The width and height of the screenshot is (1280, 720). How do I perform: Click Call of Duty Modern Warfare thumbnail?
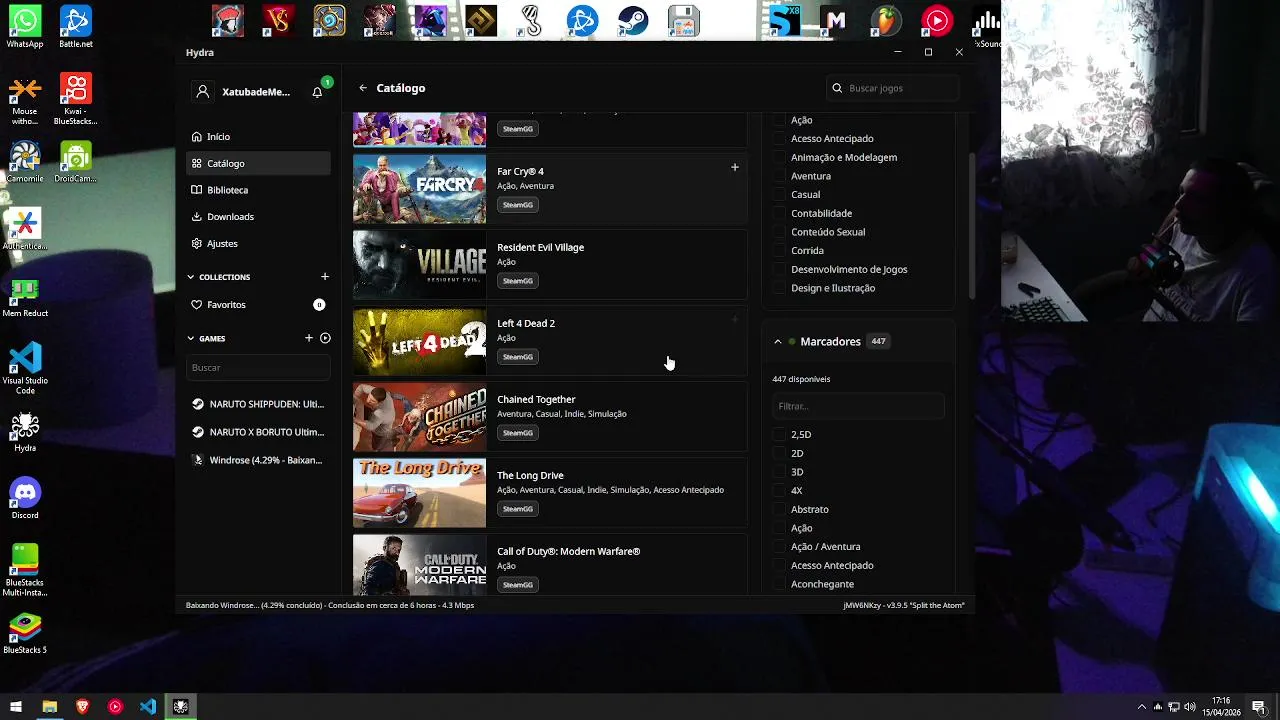pos(419,565)
